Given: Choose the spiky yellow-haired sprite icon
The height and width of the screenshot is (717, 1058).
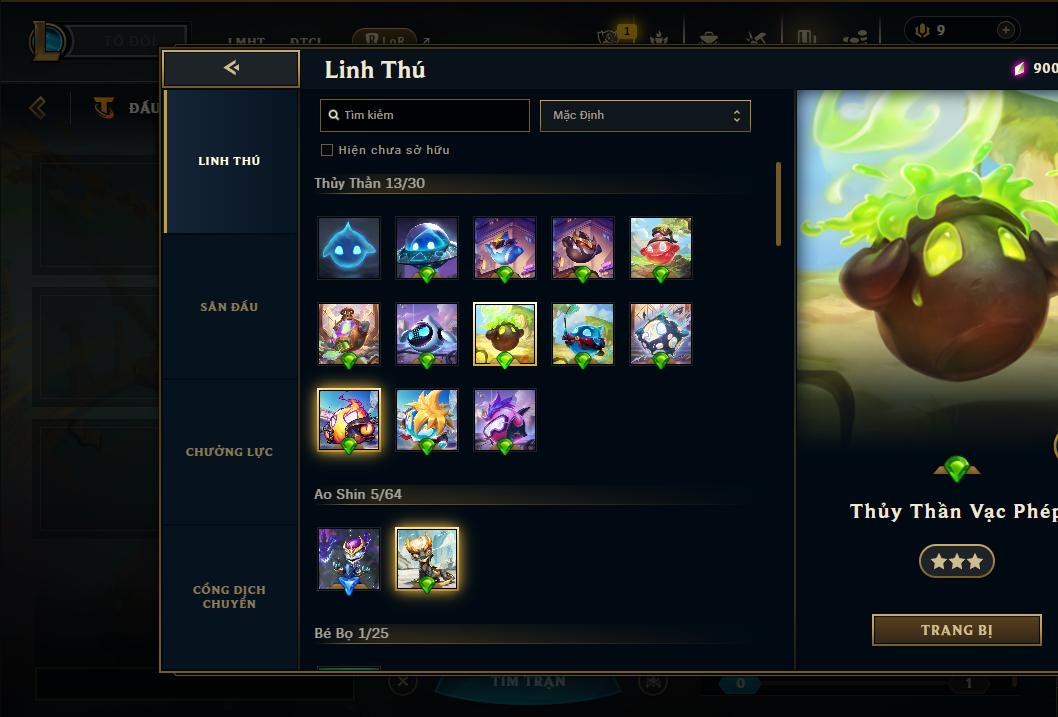Looking at the screenshot, I should 426,420.
